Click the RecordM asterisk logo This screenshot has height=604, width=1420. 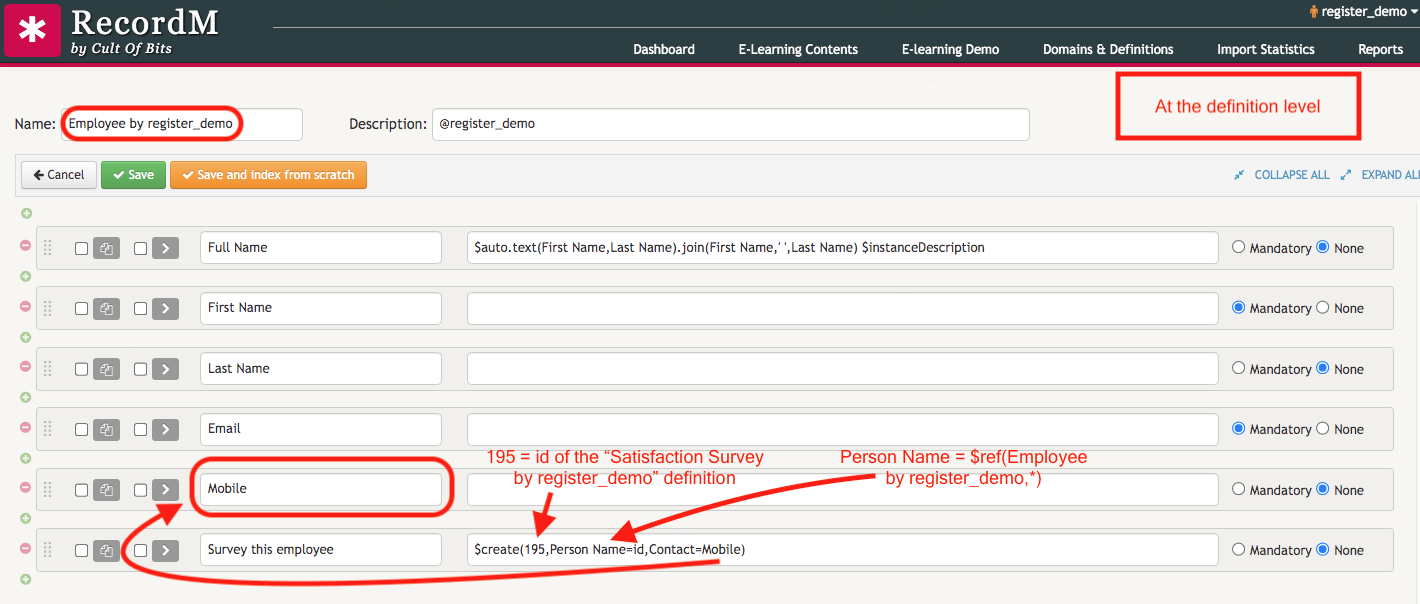32,30
